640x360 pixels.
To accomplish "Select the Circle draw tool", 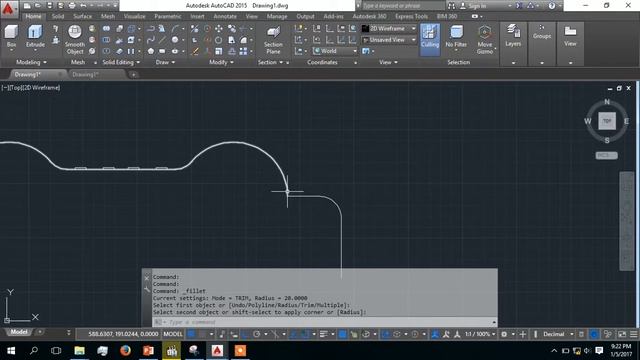I will point(175,40).
